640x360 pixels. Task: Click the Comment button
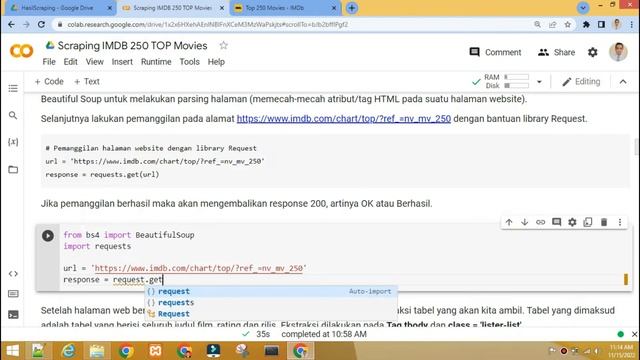495,52
